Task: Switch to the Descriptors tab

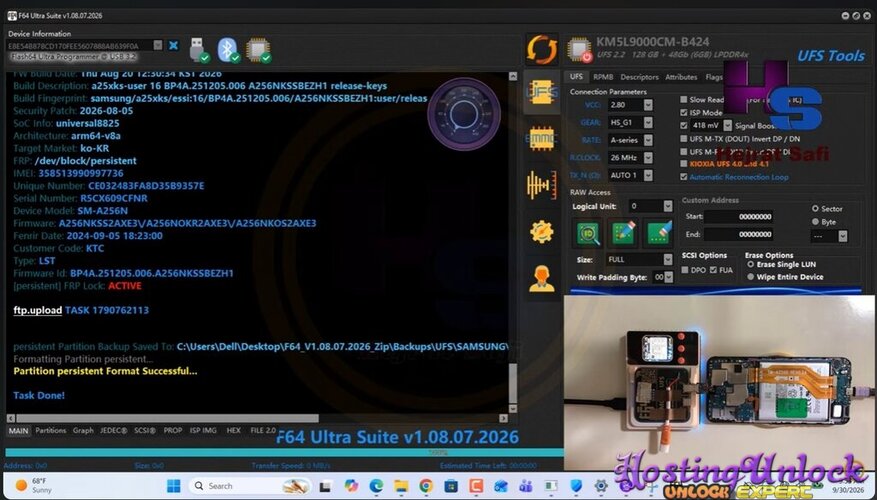Action: [639, 77]
